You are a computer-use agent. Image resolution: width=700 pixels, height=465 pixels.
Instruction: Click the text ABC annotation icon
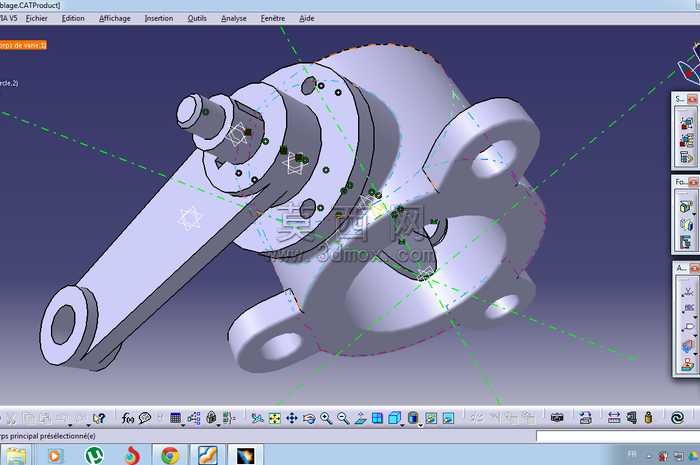click(688, 309)
